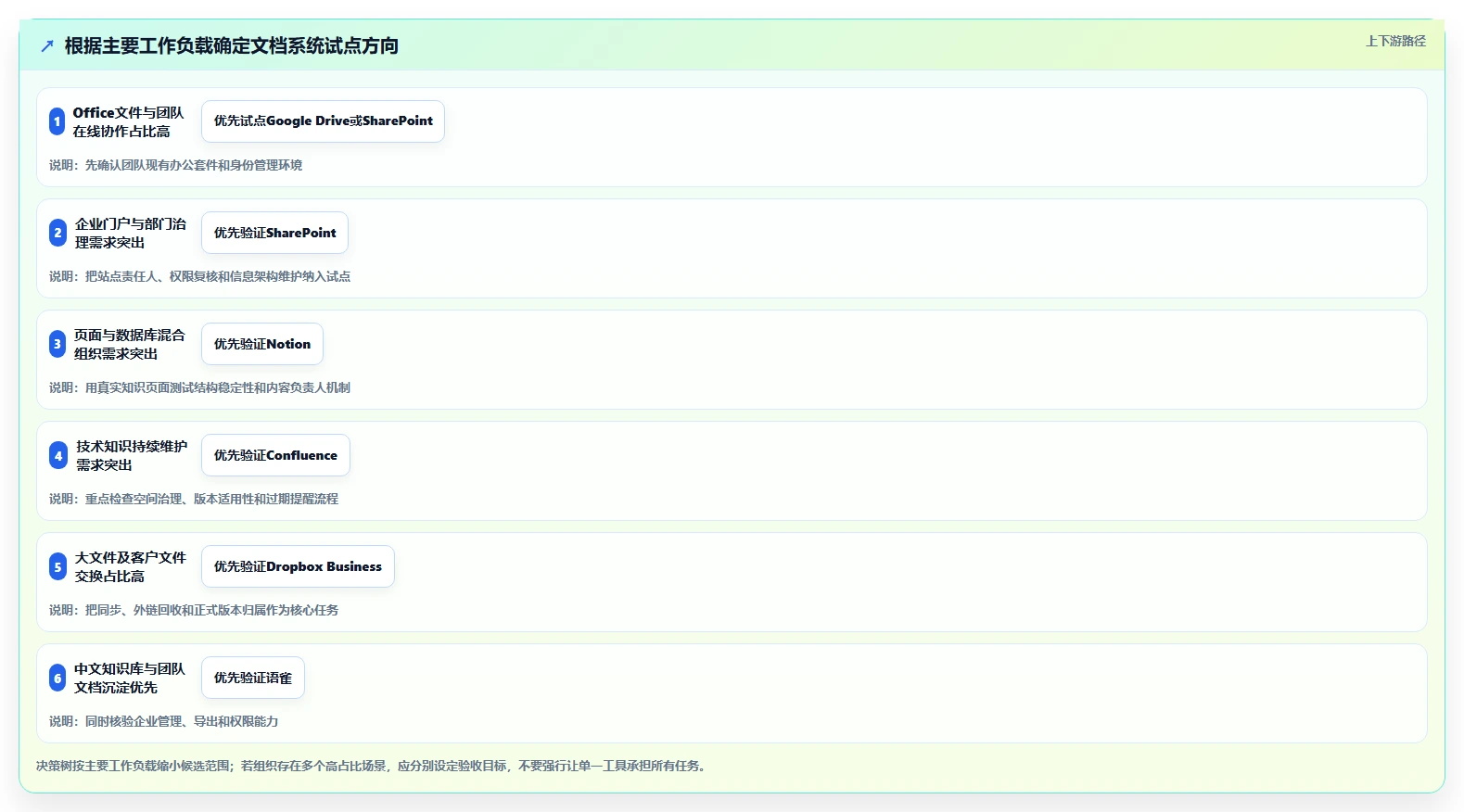Image resolution: width=1464 pixels, height=812 pixels.
Task: Click the number 5 badge
Action: click(57, 566)
